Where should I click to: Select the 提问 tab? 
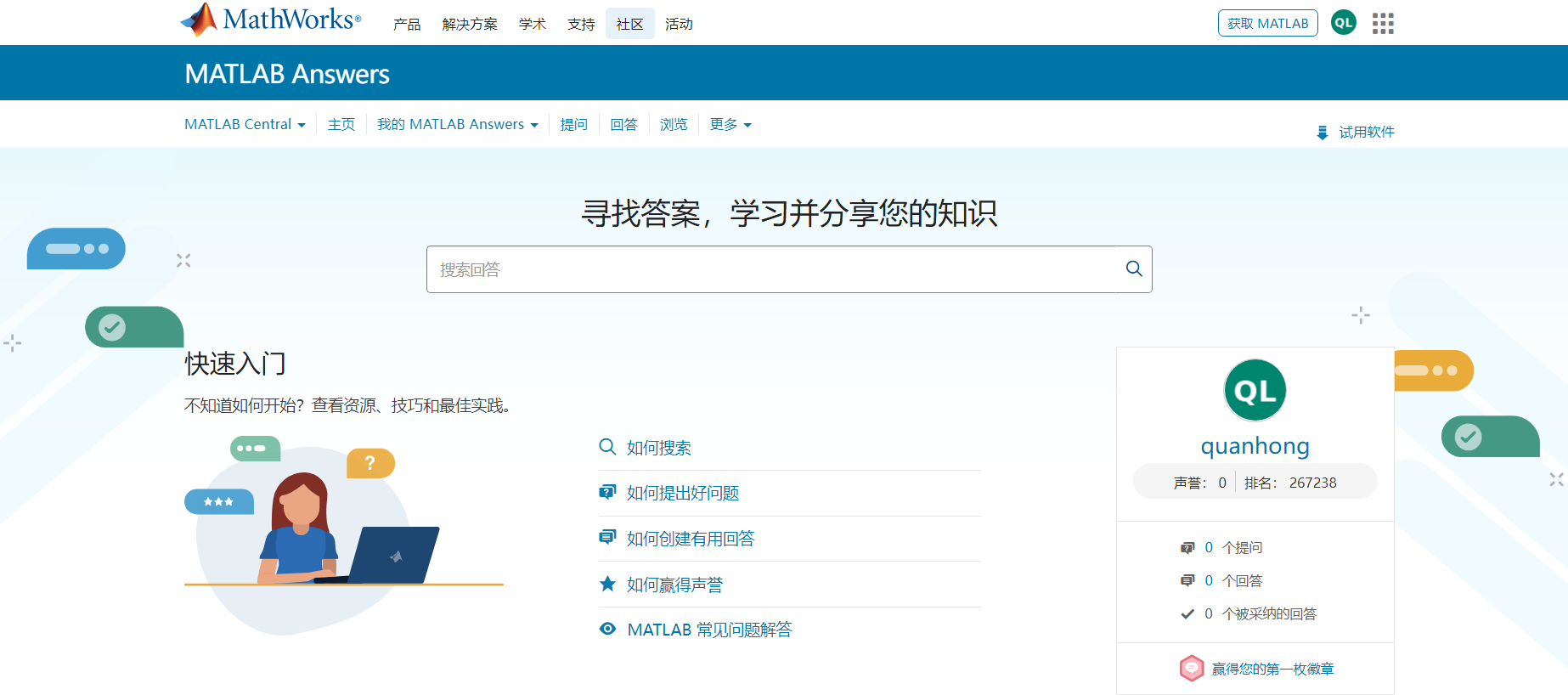[x=573, y=125]
